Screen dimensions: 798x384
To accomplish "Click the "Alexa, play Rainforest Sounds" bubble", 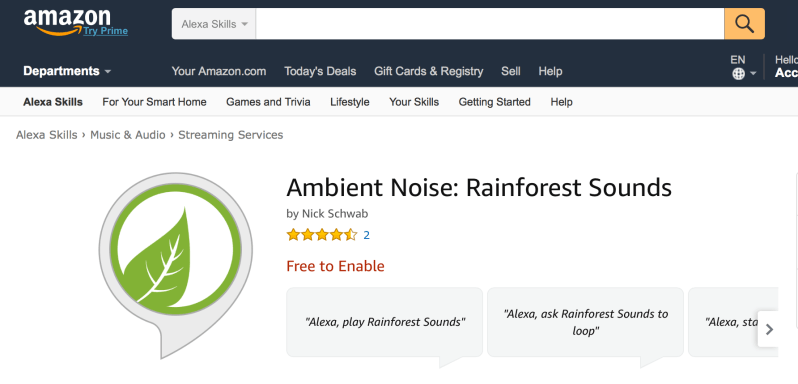I will tap(384, 322).
